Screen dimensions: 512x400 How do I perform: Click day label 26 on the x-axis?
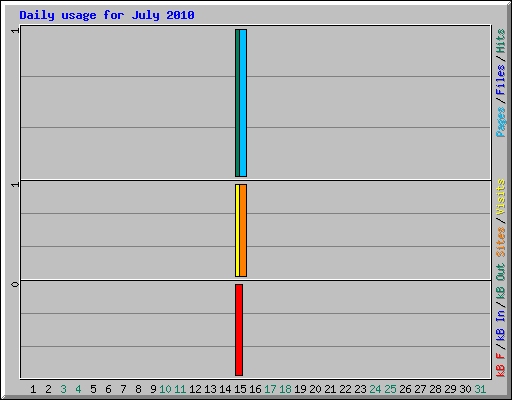tap(405, 389)
